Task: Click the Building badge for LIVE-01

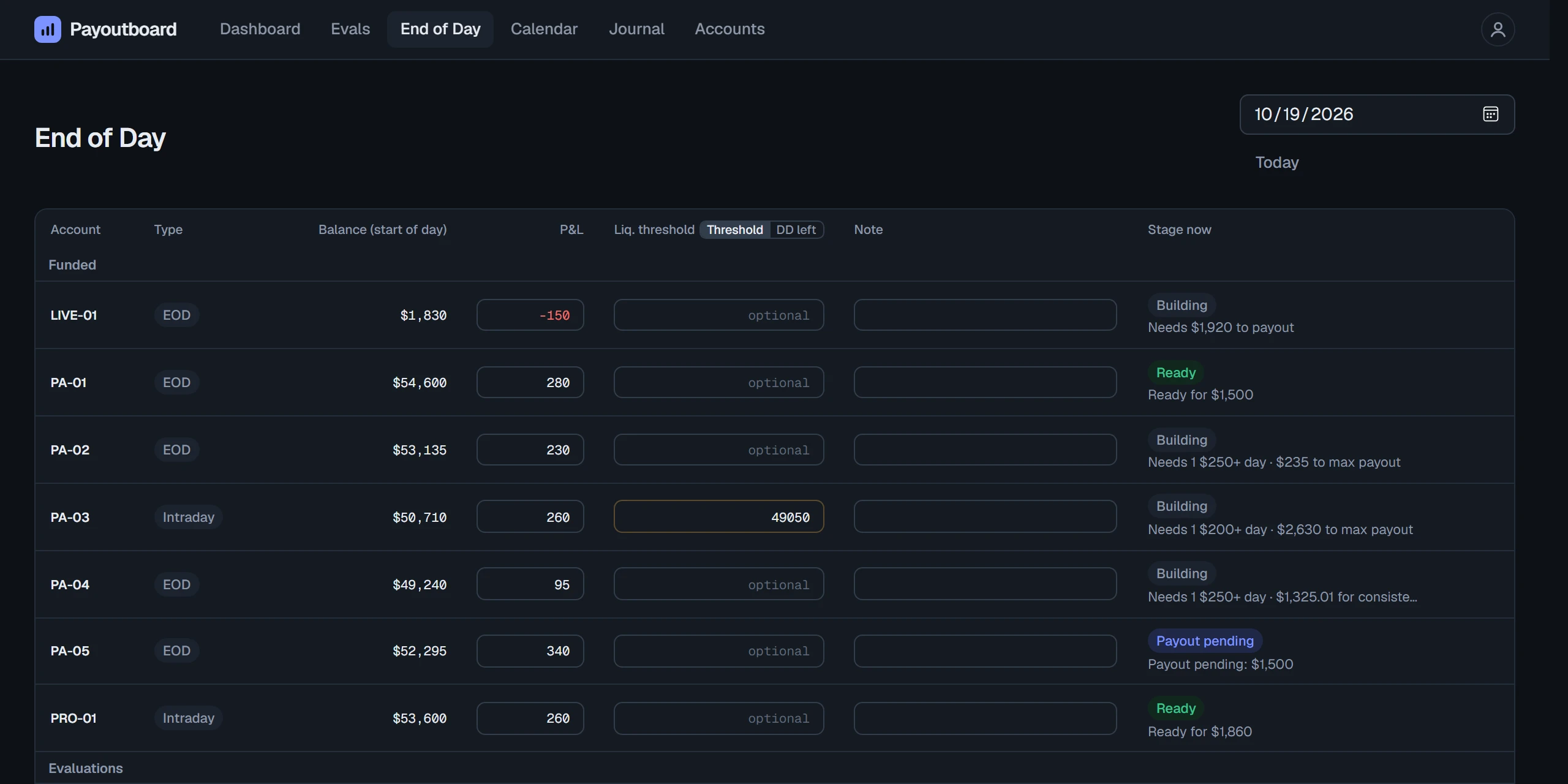Action: [1181, 305]
